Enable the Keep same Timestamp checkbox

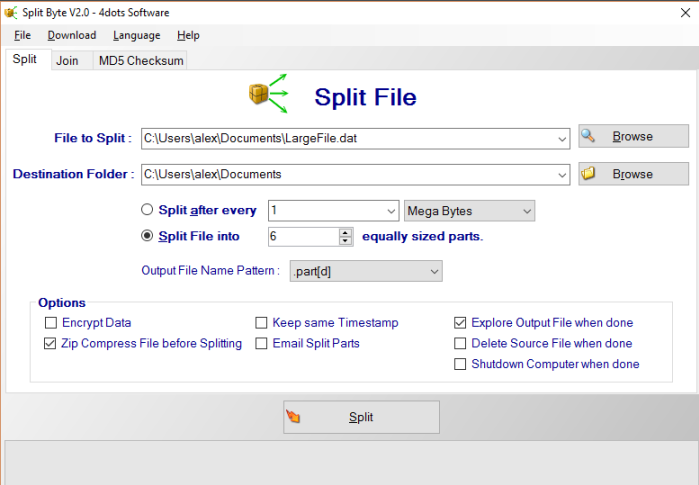[261, 323]
